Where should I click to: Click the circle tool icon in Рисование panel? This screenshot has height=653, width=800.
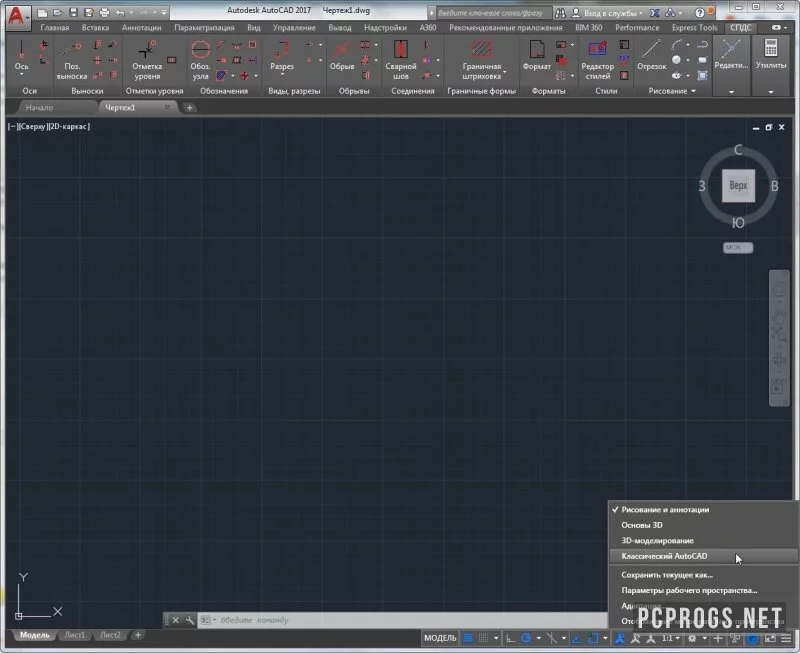click(x=676, y=60)
